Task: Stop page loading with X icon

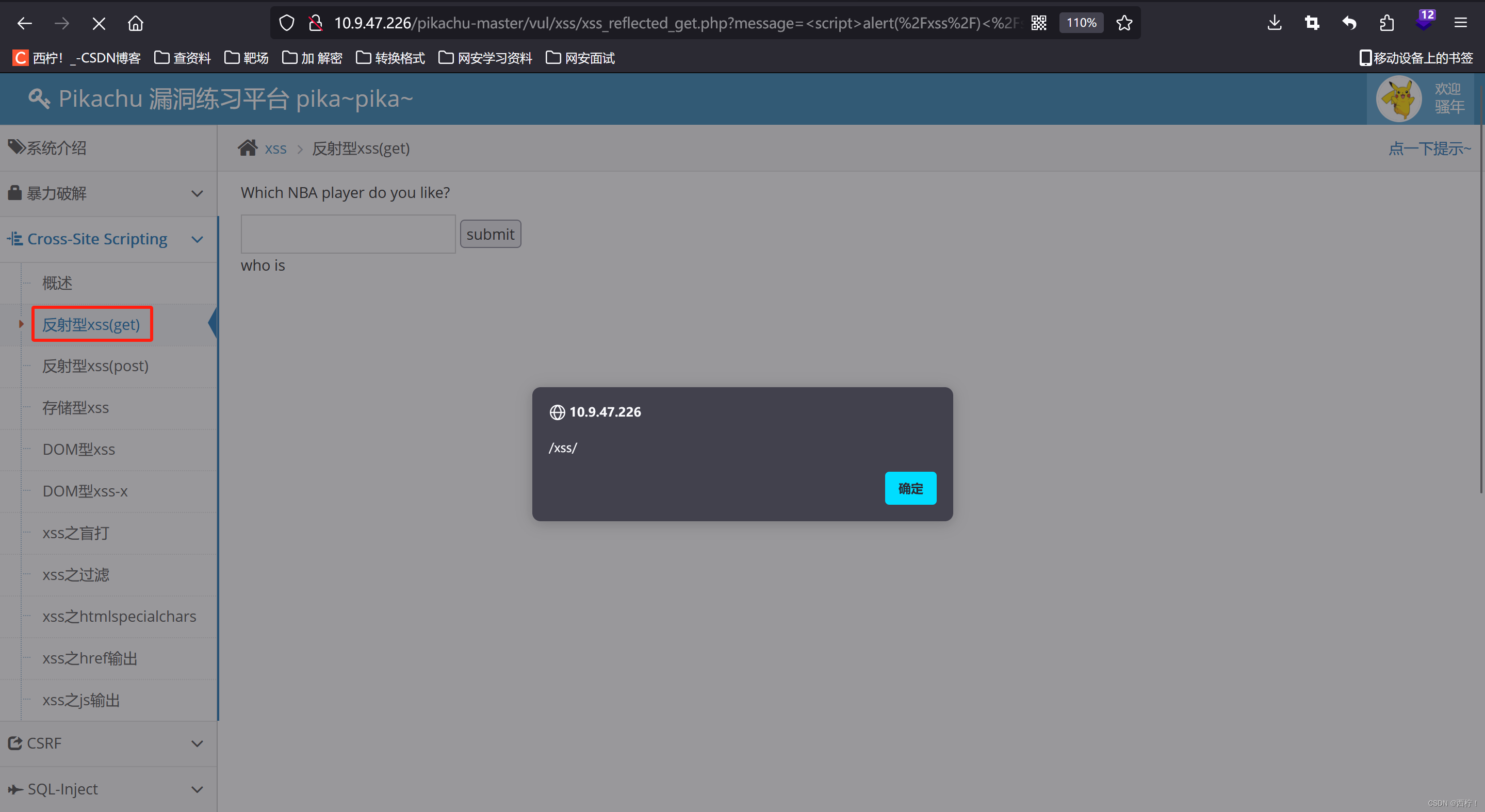Action: [x=99, y=23]
